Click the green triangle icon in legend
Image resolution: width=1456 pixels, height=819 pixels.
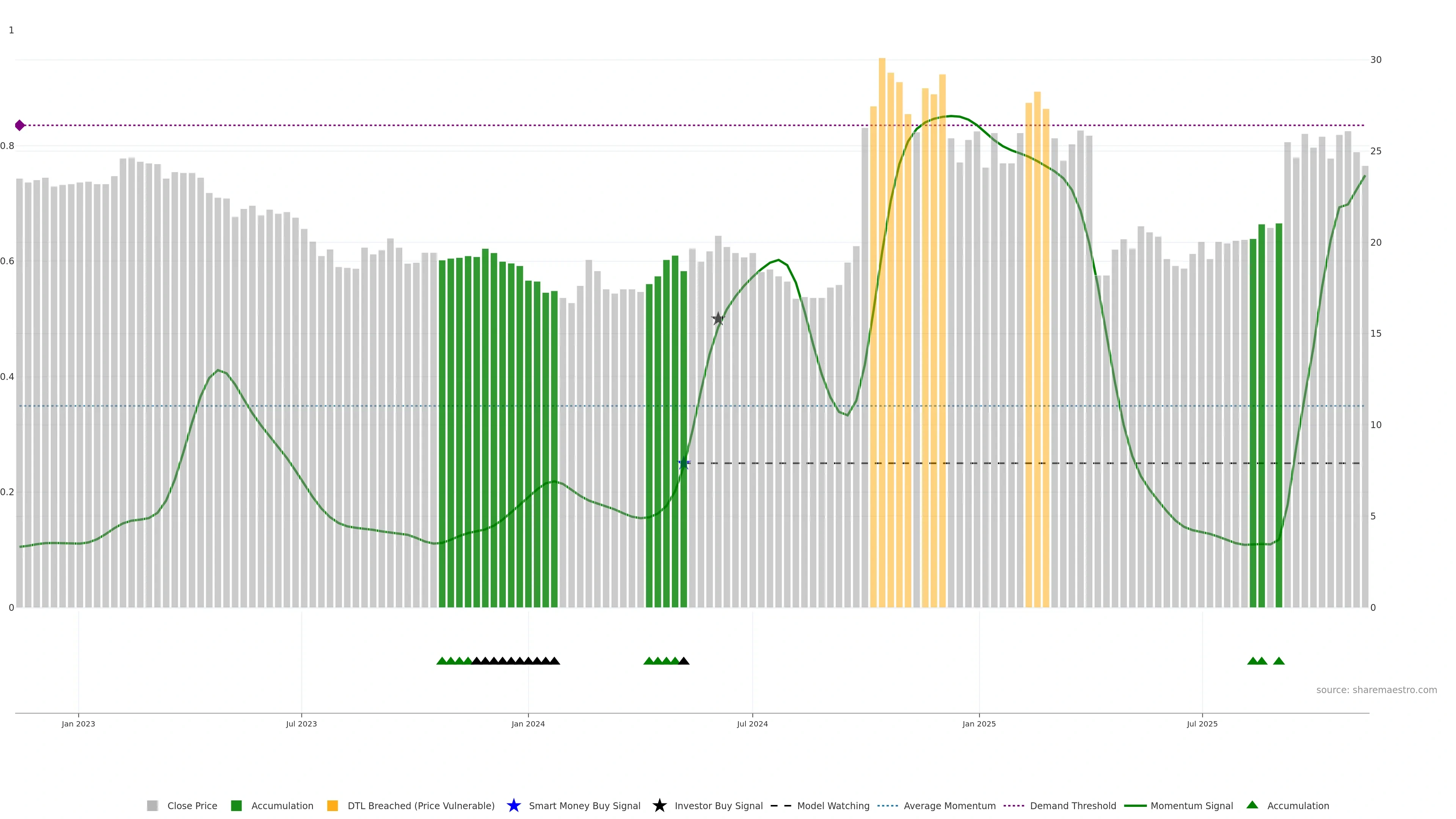[1252, 805]
